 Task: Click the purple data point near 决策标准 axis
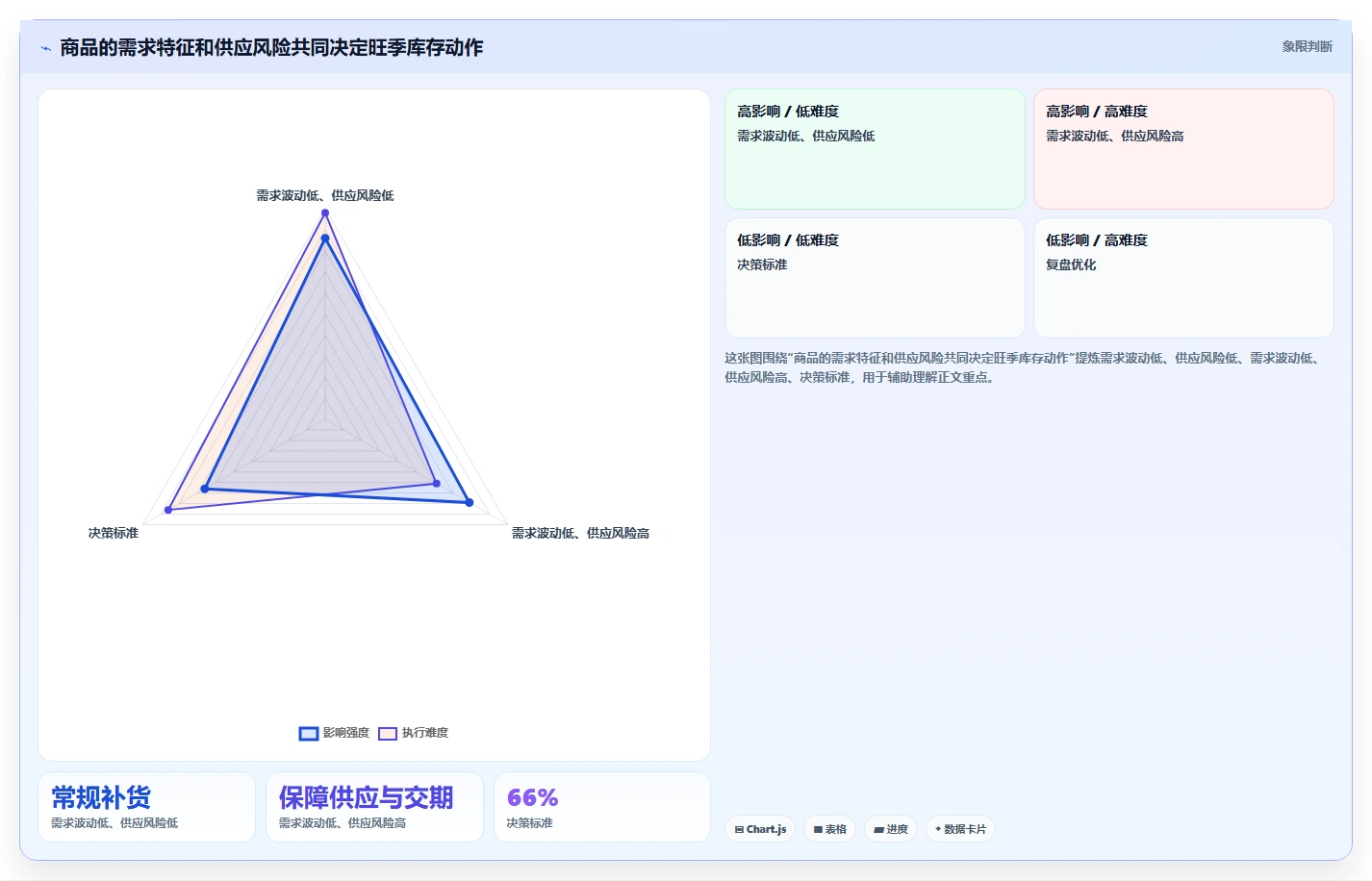point(168,510)
